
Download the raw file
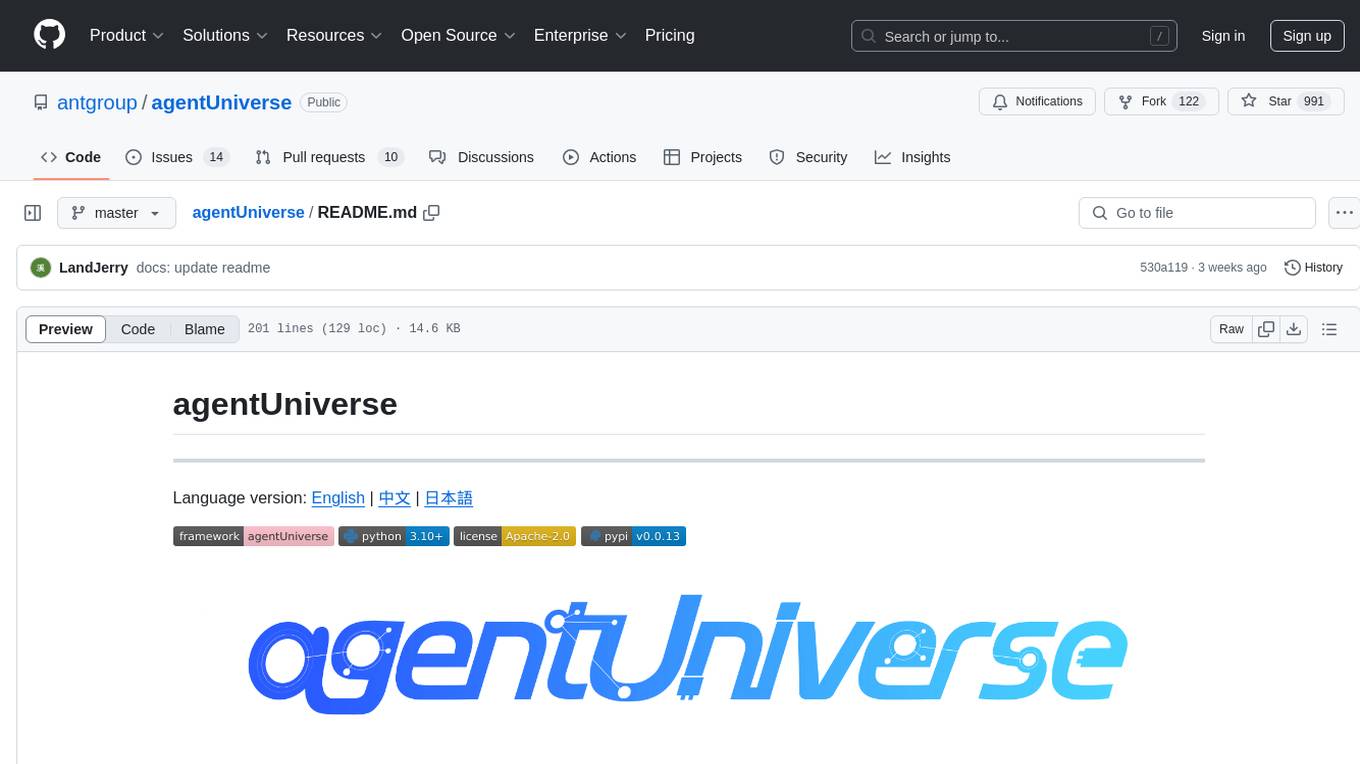1293,329
